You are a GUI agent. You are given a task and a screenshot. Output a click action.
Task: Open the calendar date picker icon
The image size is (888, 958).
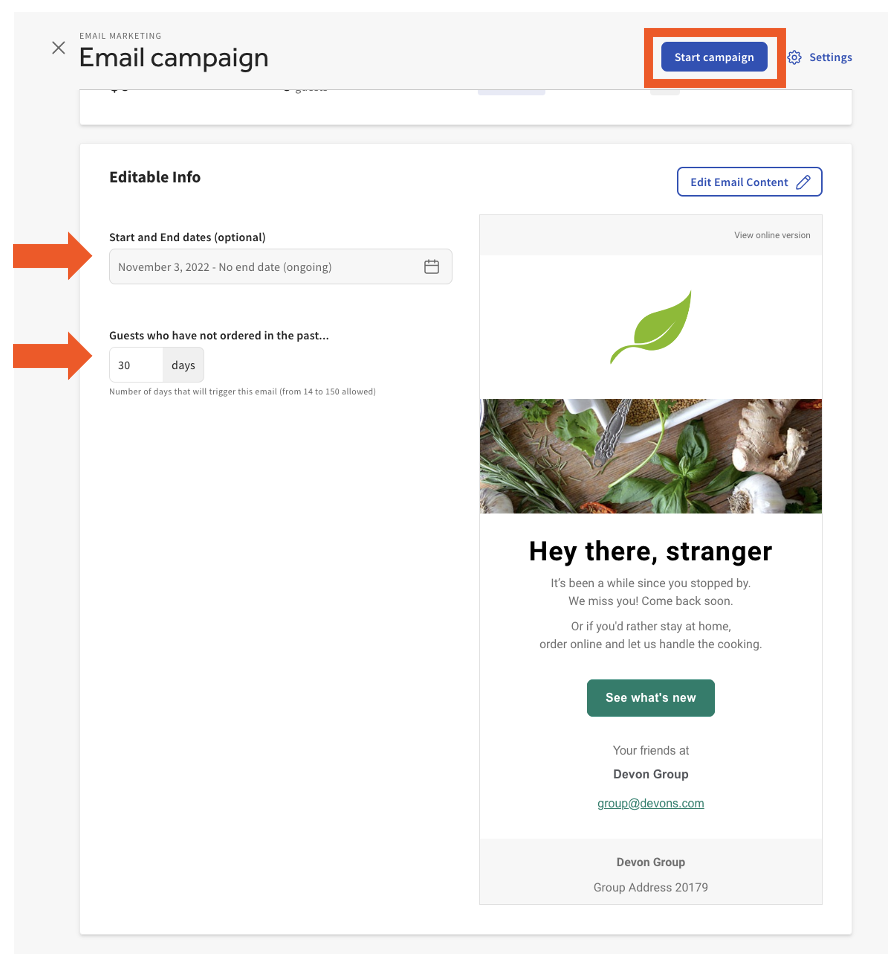[x=432, y=267]
